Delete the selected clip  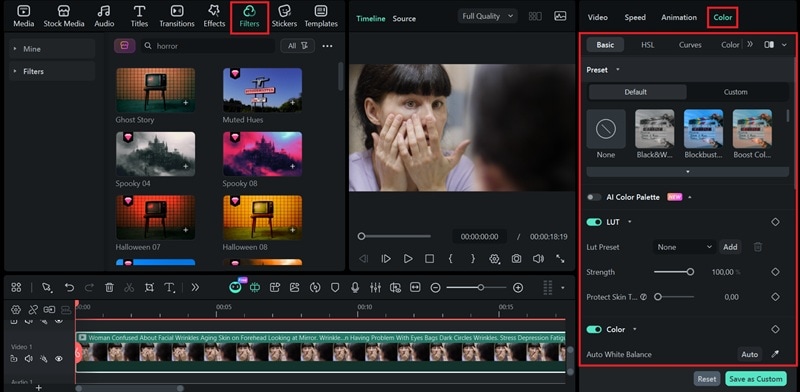109,287
